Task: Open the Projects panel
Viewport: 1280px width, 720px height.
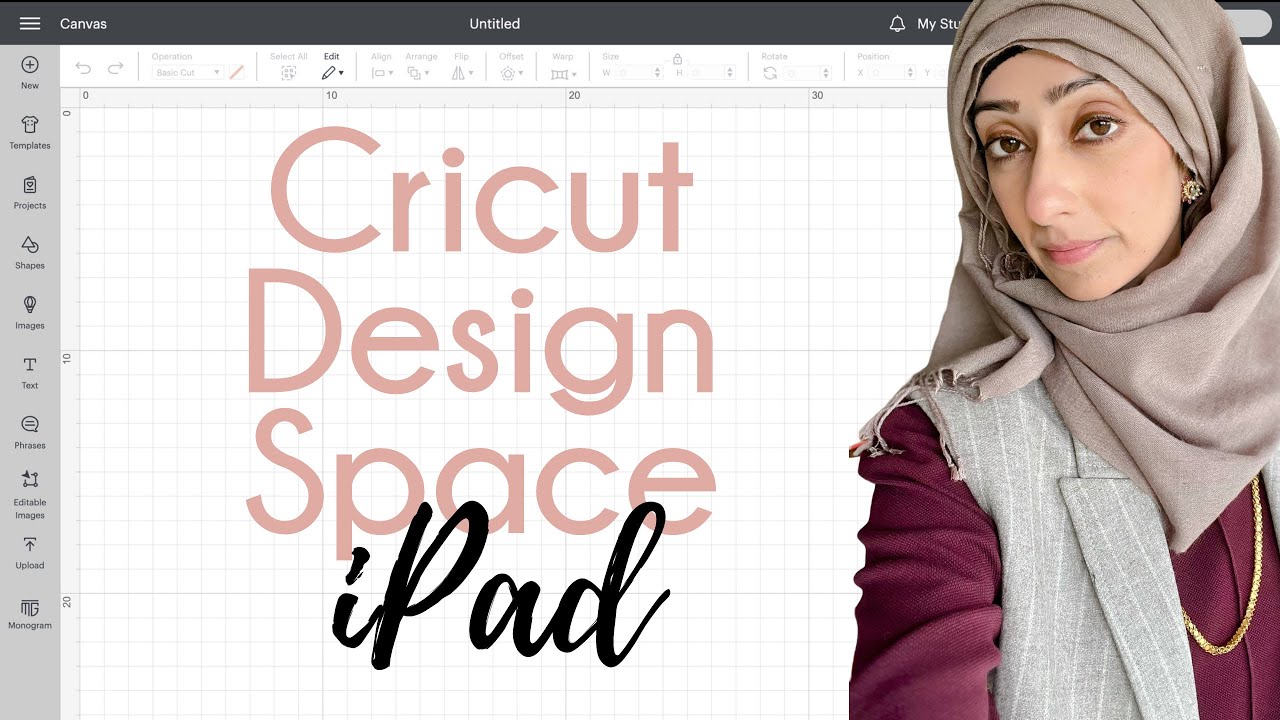Action: pyautogui.click(x=30, y=192)
